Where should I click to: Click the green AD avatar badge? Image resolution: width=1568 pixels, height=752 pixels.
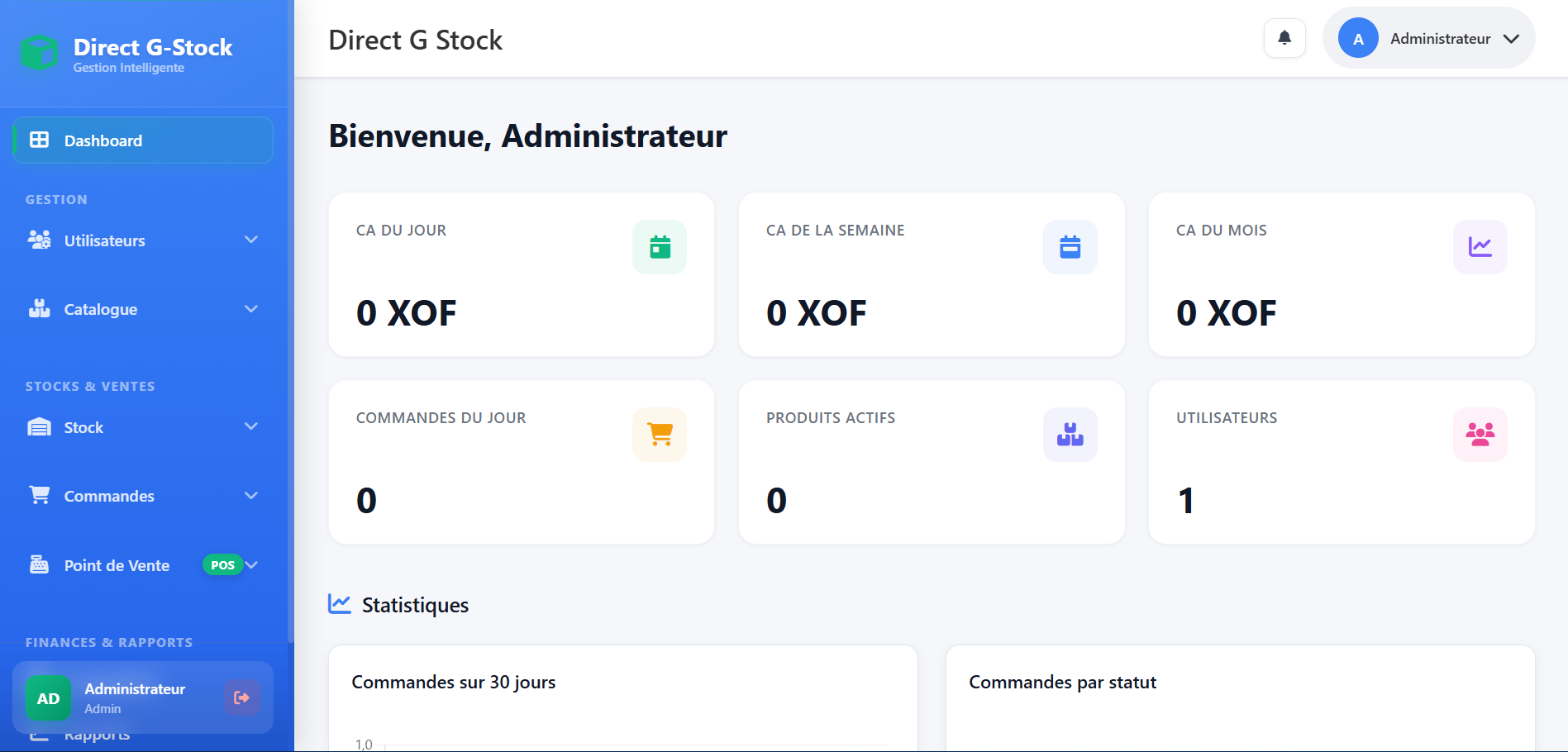point(48,698)
